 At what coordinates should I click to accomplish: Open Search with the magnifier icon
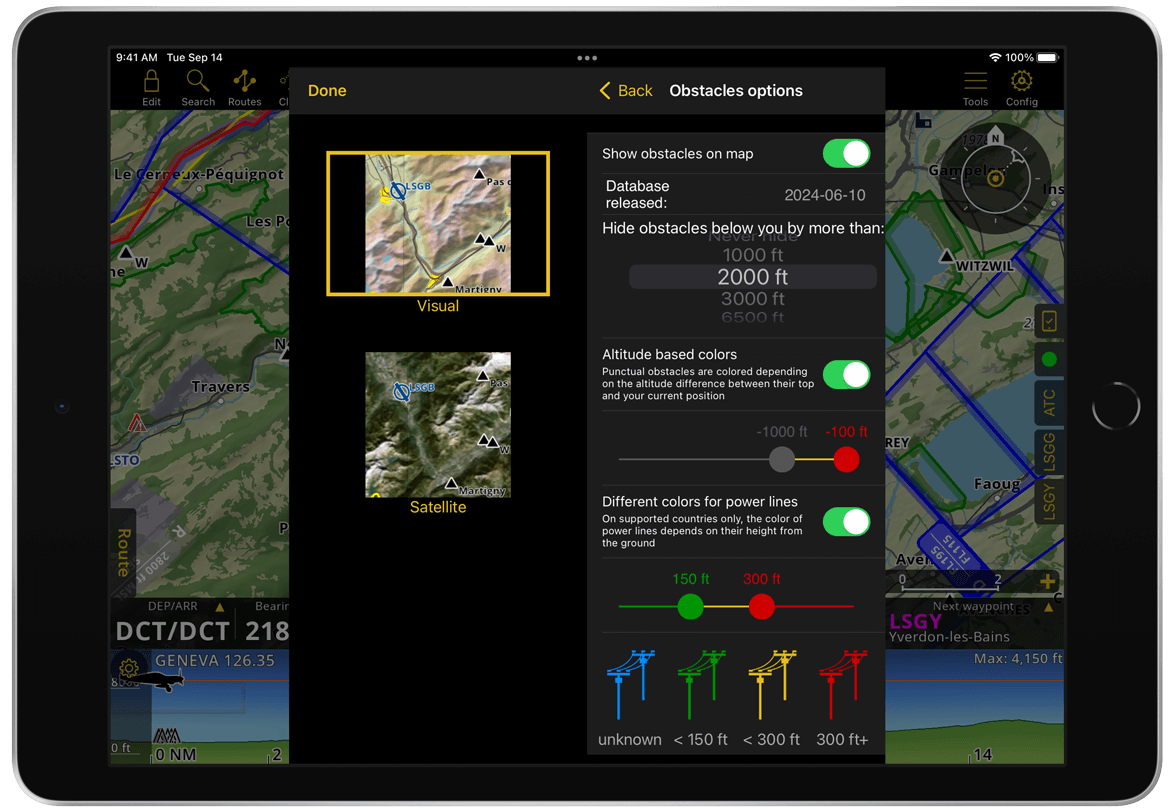198,83
